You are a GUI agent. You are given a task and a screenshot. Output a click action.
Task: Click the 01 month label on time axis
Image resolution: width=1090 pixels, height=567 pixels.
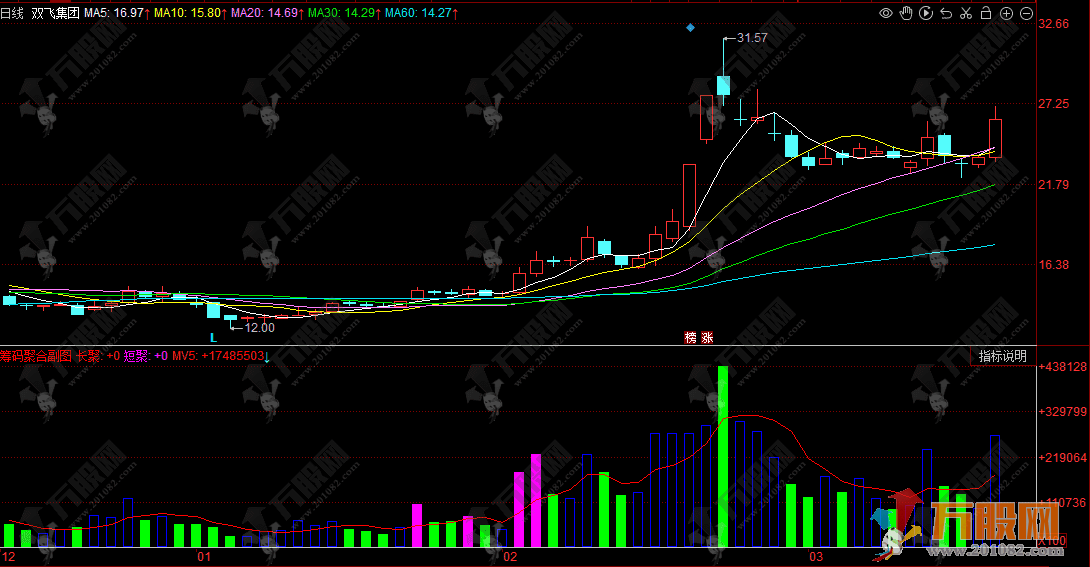pos(204,557)
